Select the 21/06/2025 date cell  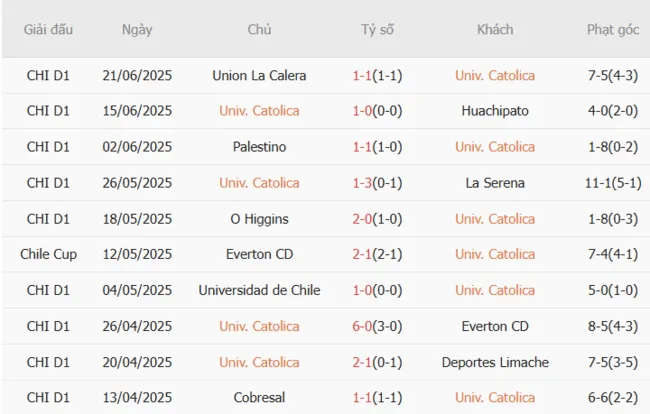click(x=137, y=75)
